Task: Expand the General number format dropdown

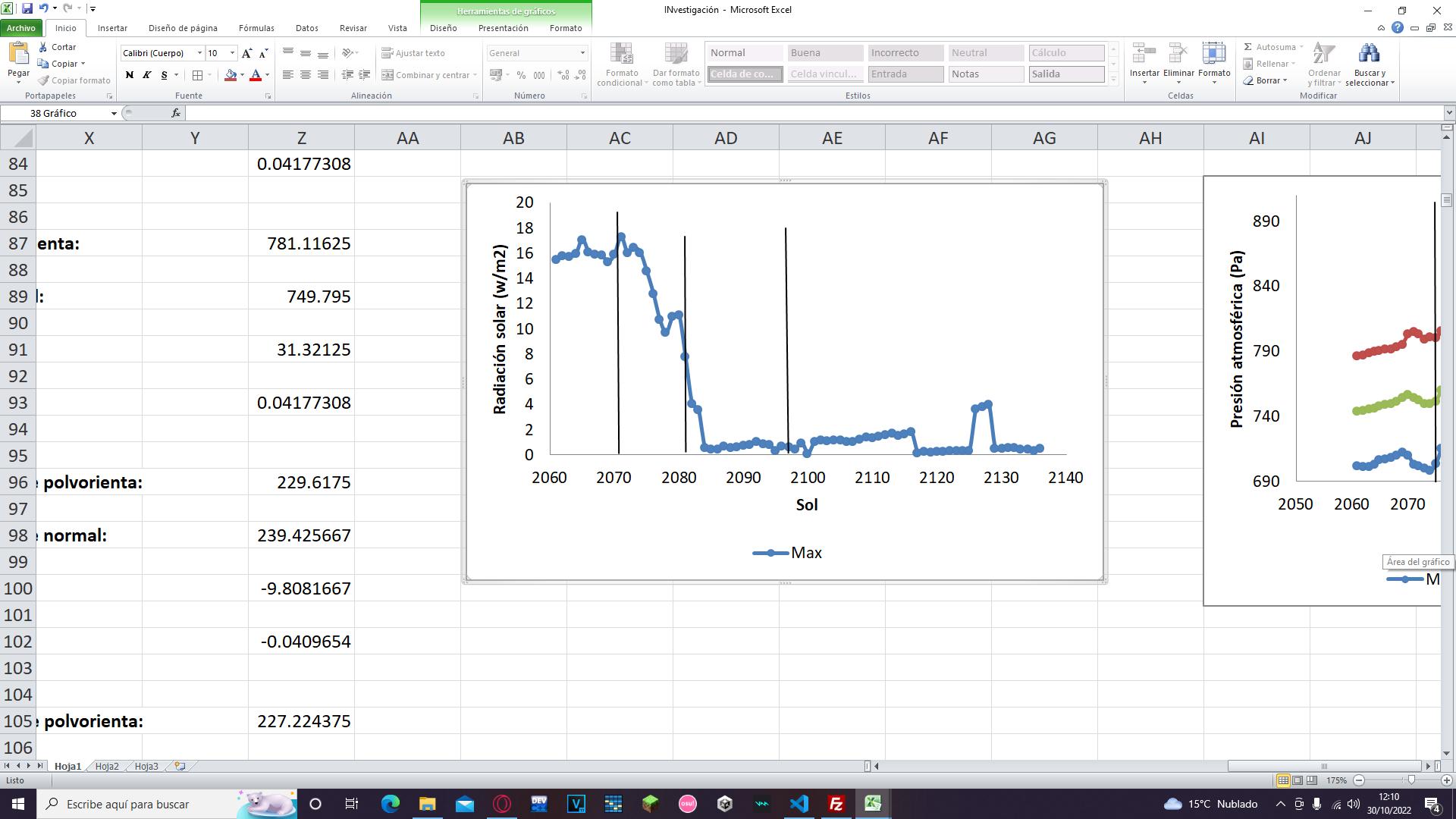Action: point(582,53)
